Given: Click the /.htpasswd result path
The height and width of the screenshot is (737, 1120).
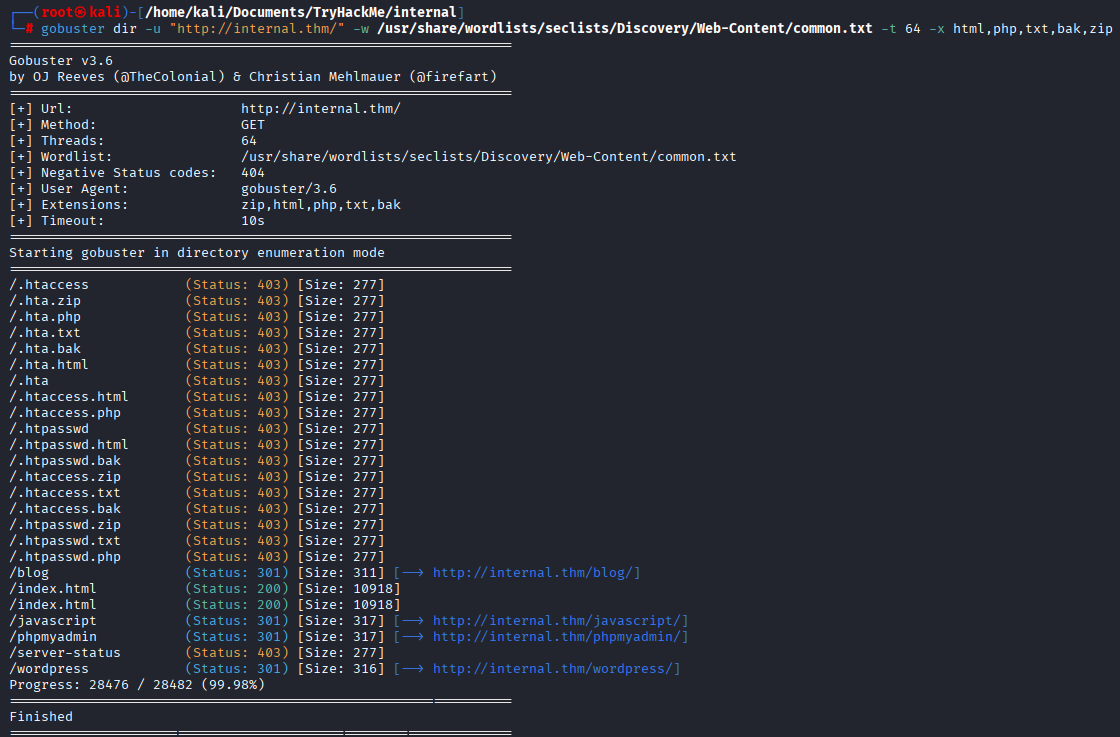Looking at the screenshot, I should coord(49,428).
